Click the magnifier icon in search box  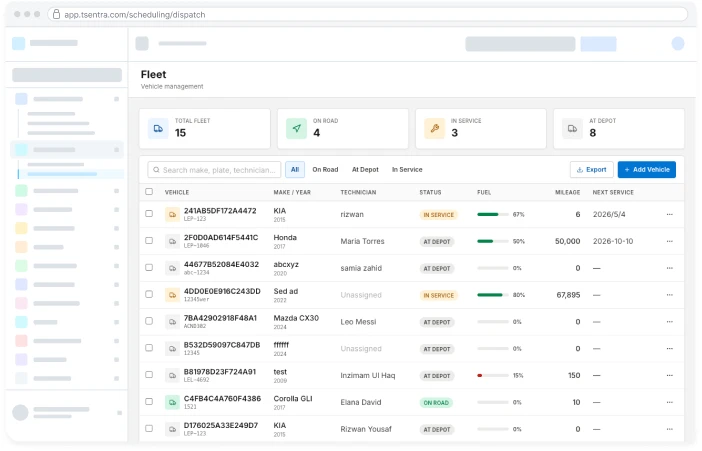(156, 170)
